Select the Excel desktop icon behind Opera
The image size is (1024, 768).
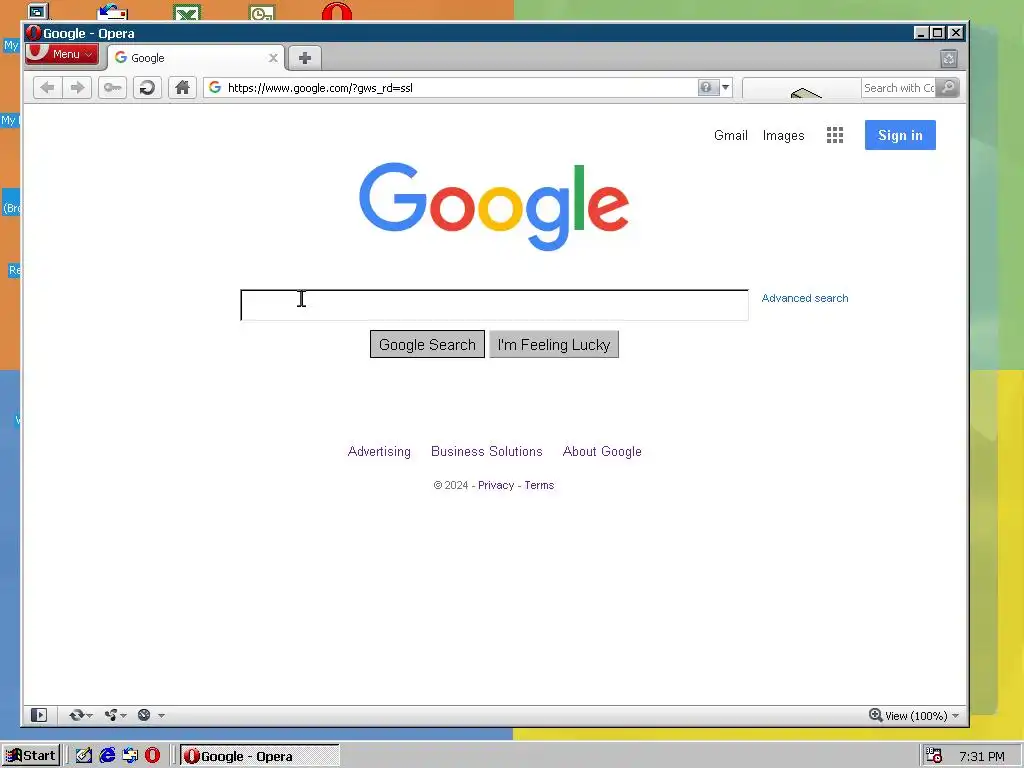pos(187,12)
